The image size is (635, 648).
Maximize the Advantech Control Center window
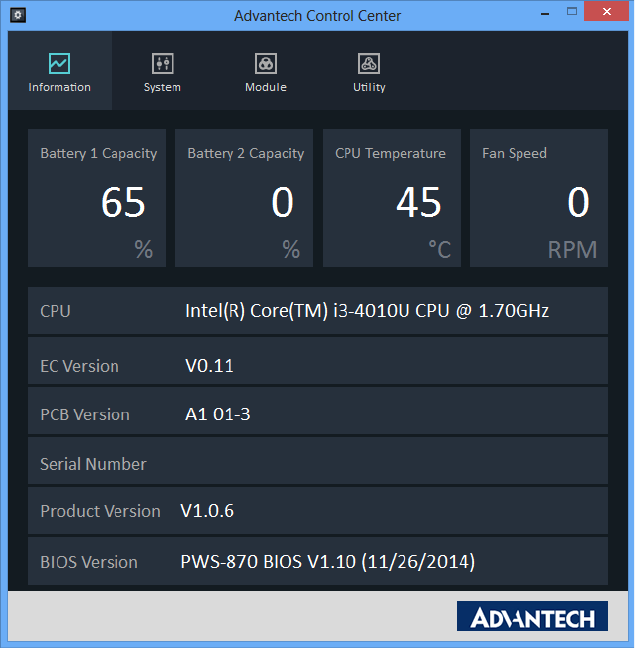click(x=572, y=12)
